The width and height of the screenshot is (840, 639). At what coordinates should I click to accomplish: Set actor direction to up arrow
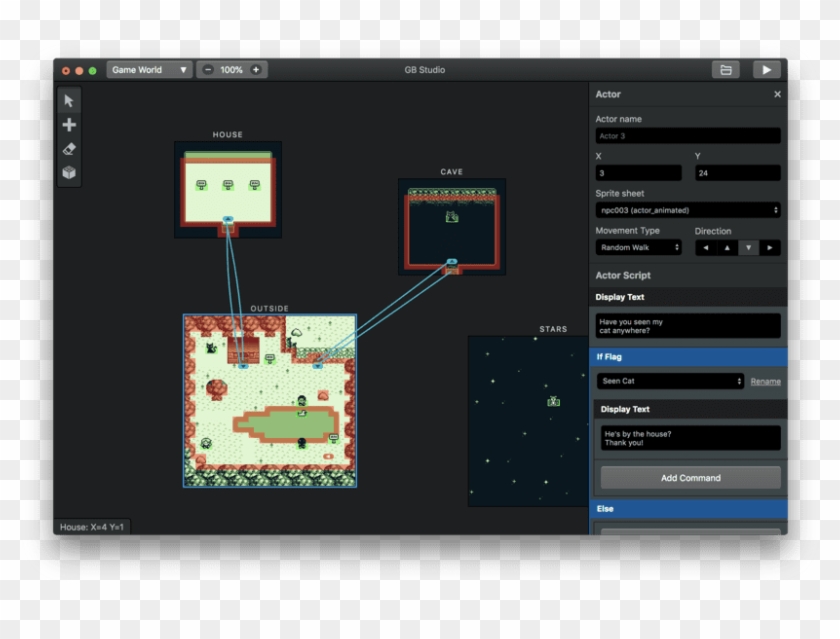[x=727, y=247]
